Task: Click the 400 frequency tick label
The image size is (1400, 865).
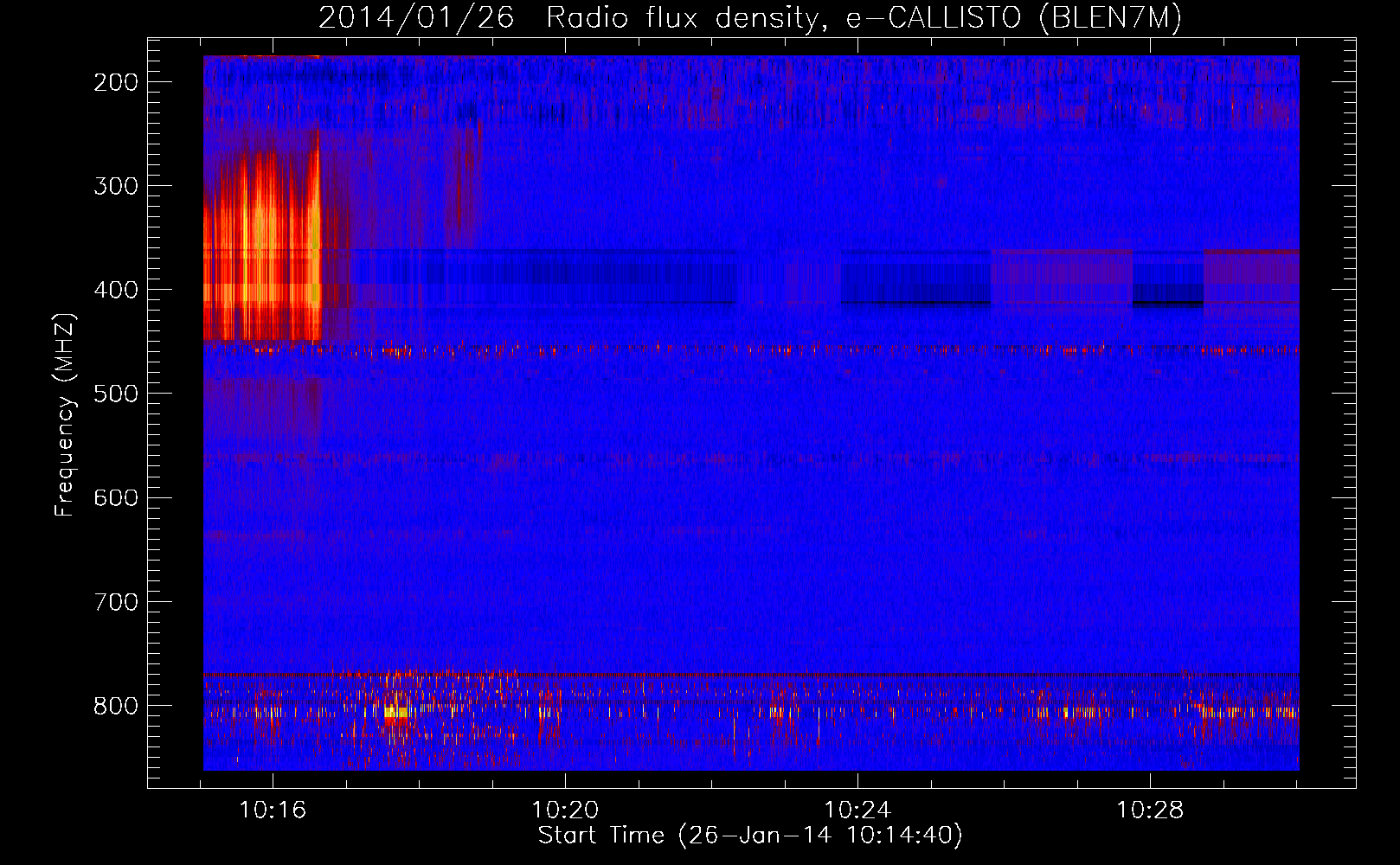Action: pyautogui.click(x=116, y=290)
